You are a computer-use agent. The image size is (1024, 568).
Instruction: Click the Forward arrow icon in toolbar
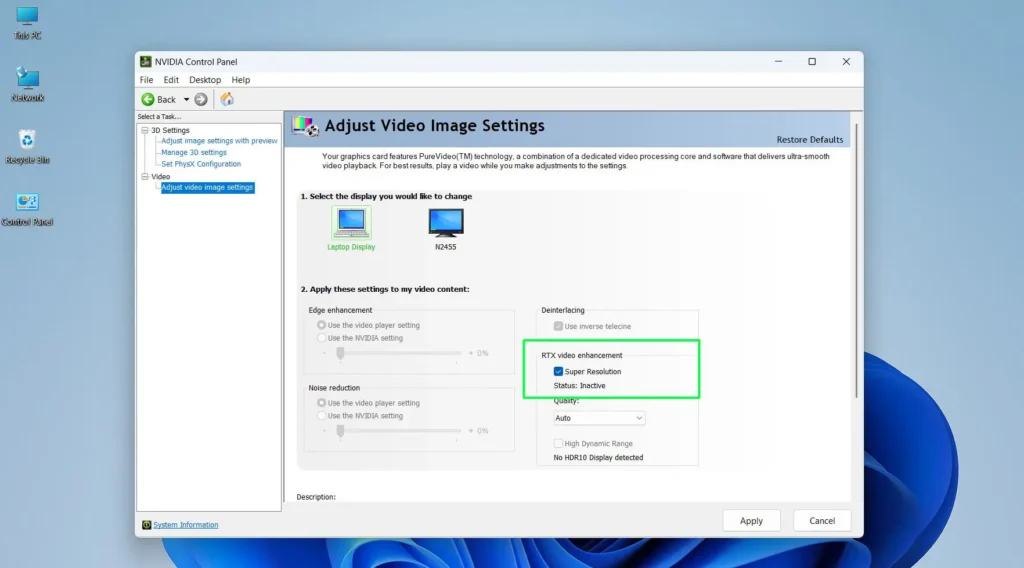click(x=201, y=99)
